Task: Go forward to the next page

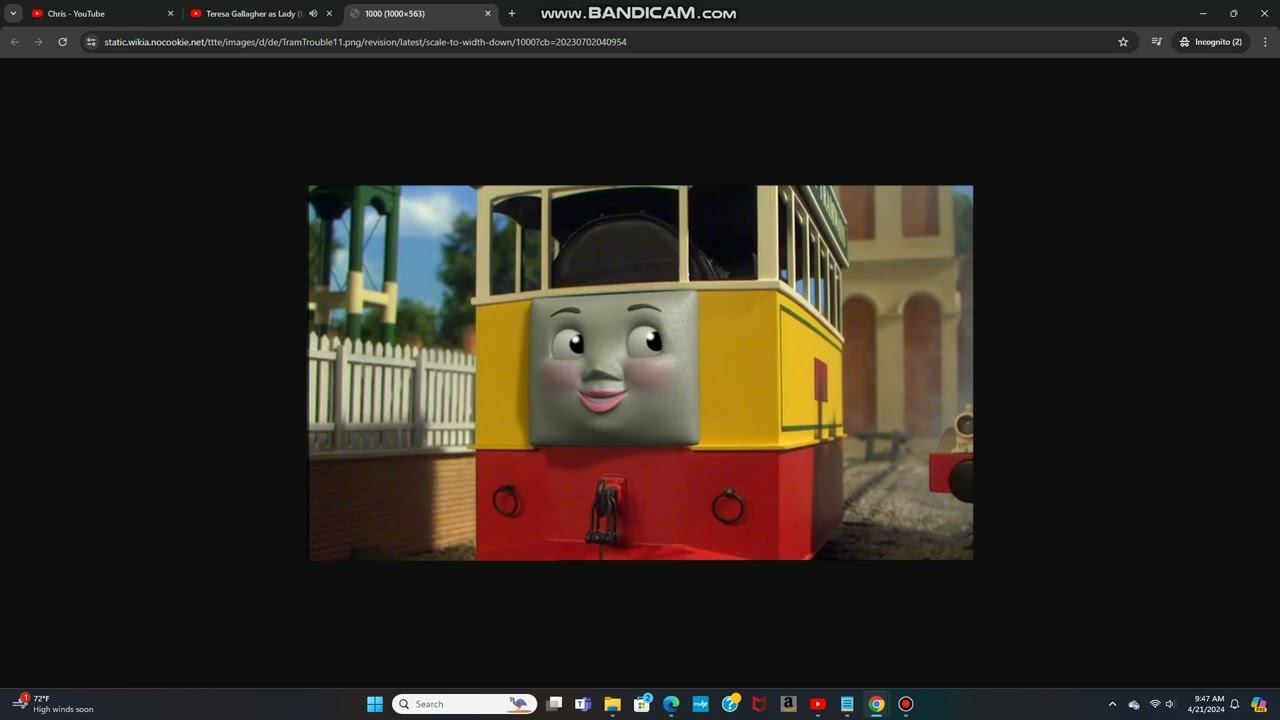Action: tap(38, 42)
